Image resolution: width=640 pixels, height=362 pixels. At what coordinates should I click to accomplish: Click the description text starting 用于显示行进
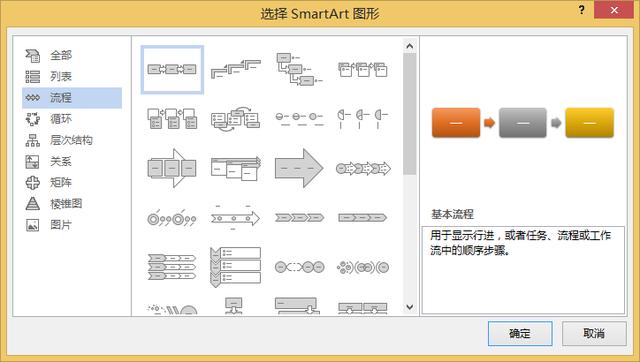pyautogui.click(x=520, y=243)
